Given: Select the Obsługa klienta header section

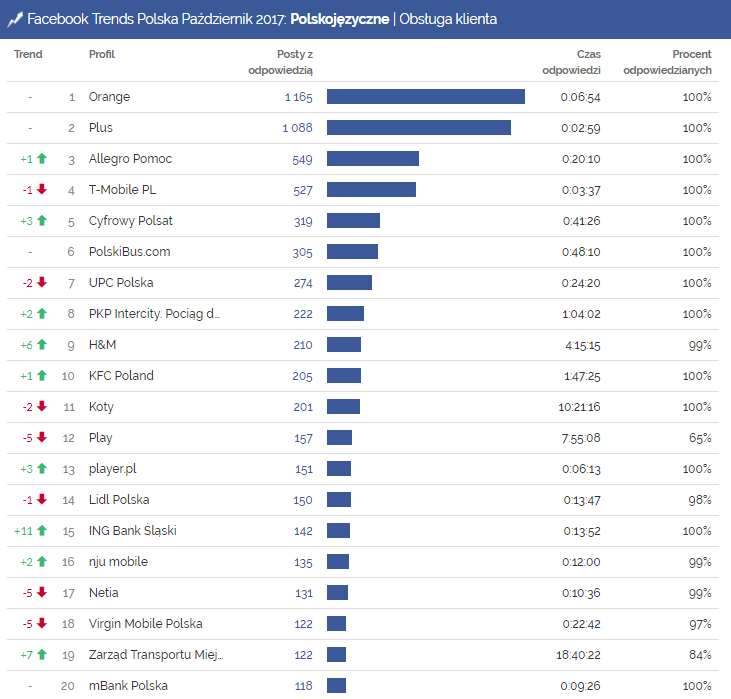Looking at the screenshot, I should pos(447,19).
